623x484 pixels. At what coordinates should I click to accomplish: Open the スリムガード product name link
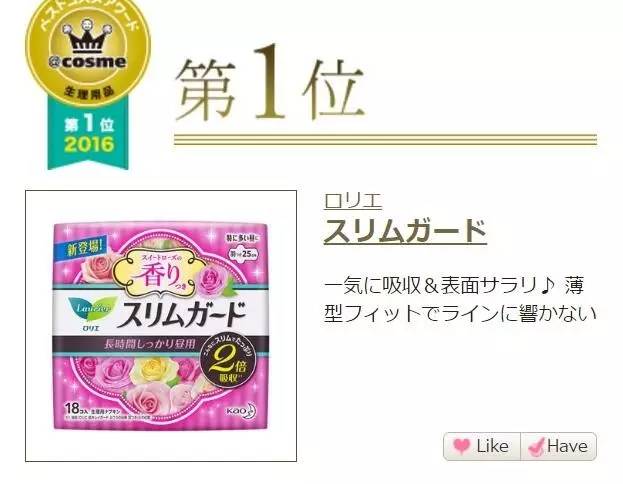(x=405, y=231)
